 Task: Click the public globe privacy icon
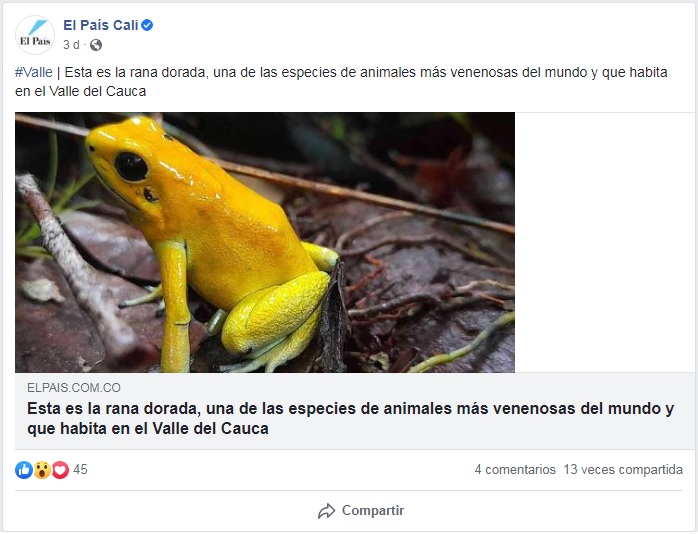96,45
